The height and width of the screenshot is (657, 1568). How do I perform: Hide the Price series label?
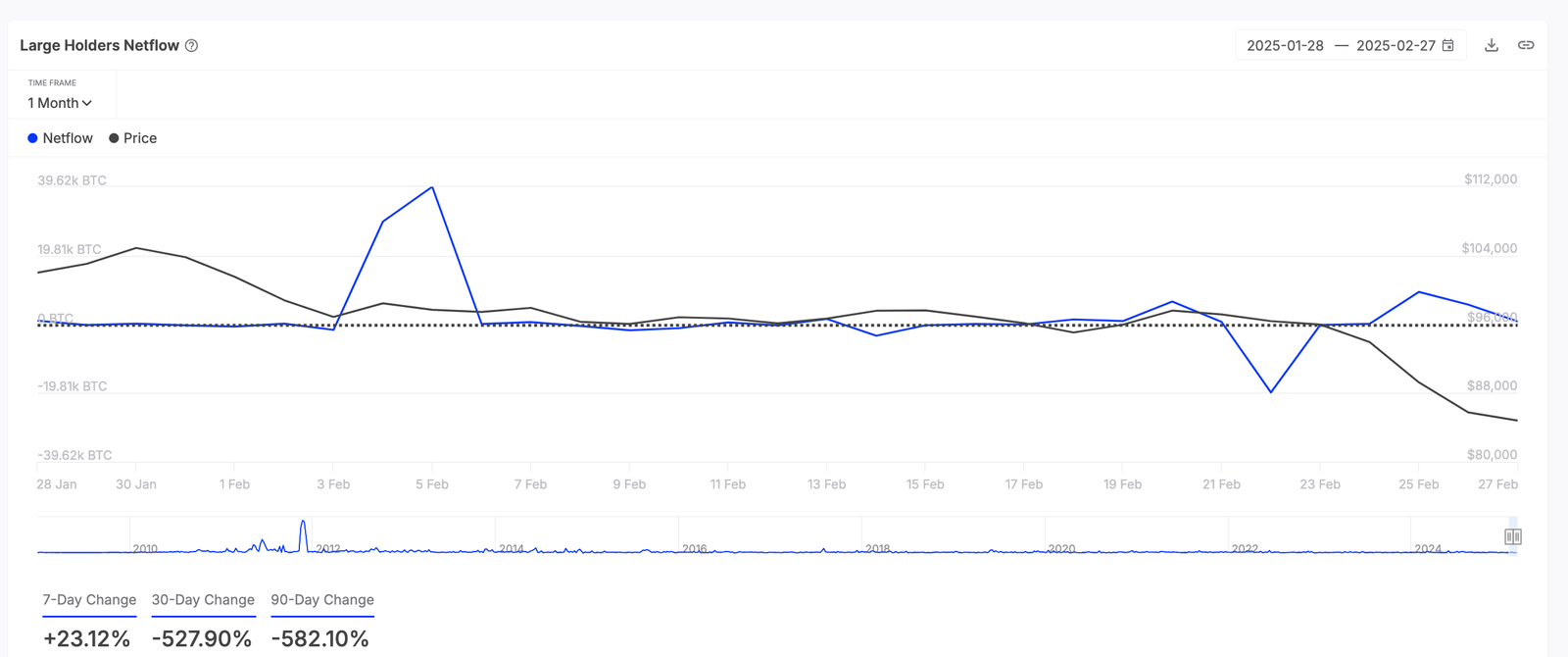tap(140, 138)
